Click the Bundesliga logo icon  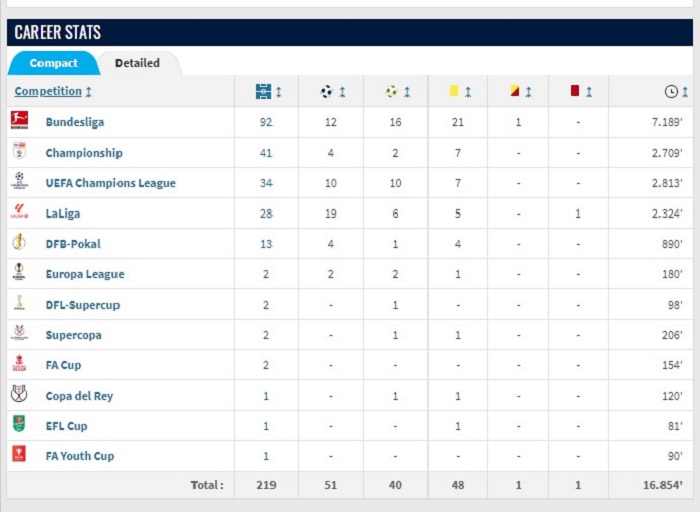(19, 121)
